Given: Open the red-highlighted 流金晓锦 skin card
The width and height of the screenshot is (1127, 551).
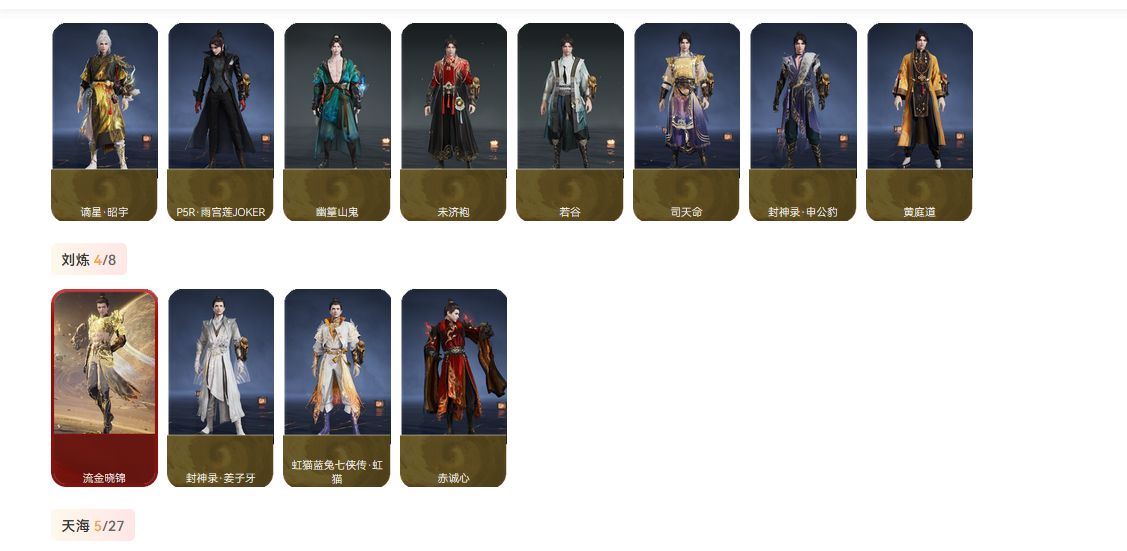Looking at the screenshot, I should (x=105, y=388).
